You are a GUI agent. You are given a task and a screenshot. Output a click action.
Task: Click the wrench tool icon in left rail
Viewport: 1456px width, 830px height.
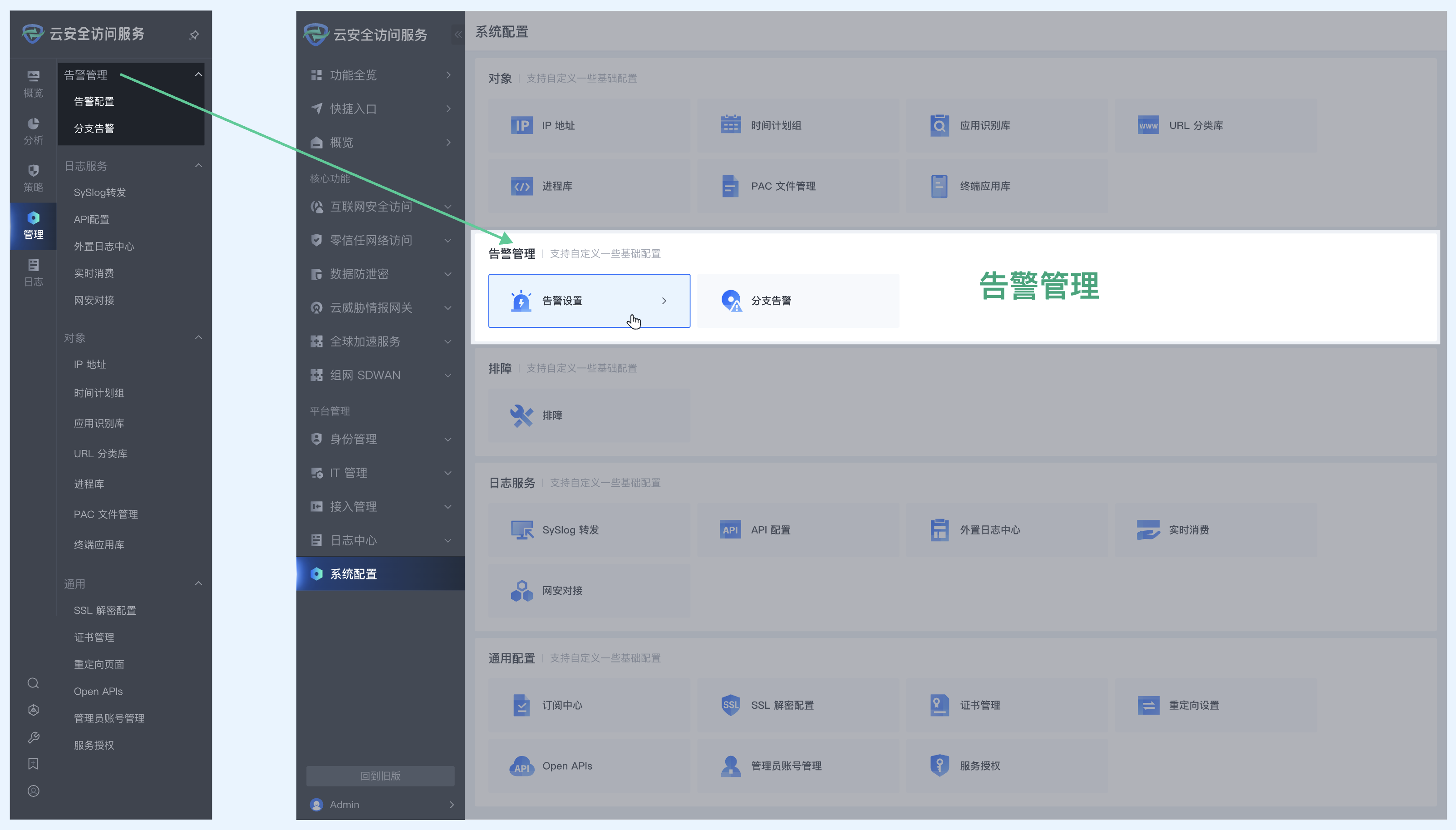(33, 737)
